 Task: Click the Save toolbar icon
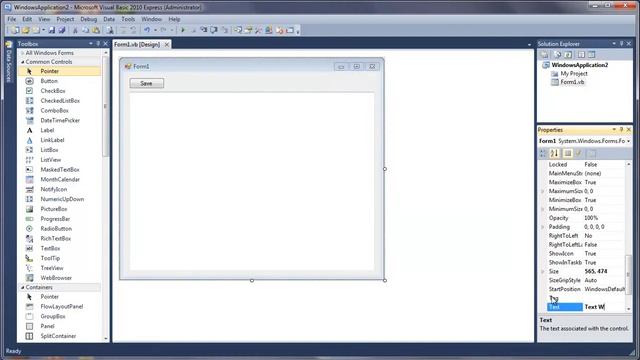52,30
